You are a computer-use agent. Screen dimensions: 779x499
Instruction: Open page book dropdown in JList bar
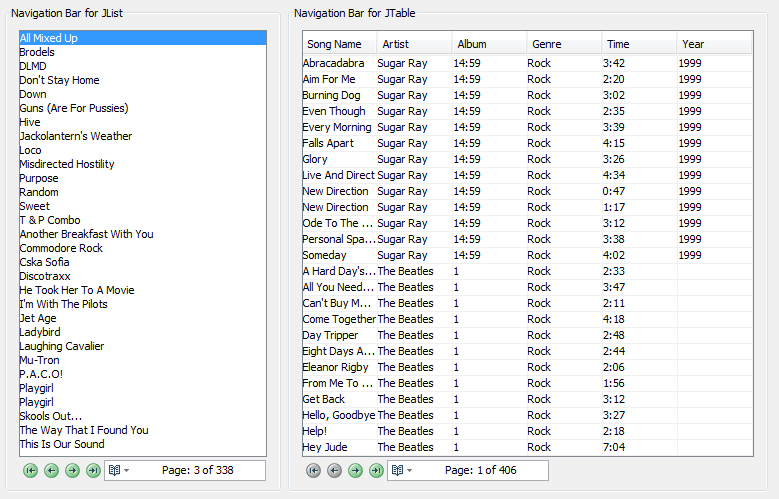tap(119, 470)
